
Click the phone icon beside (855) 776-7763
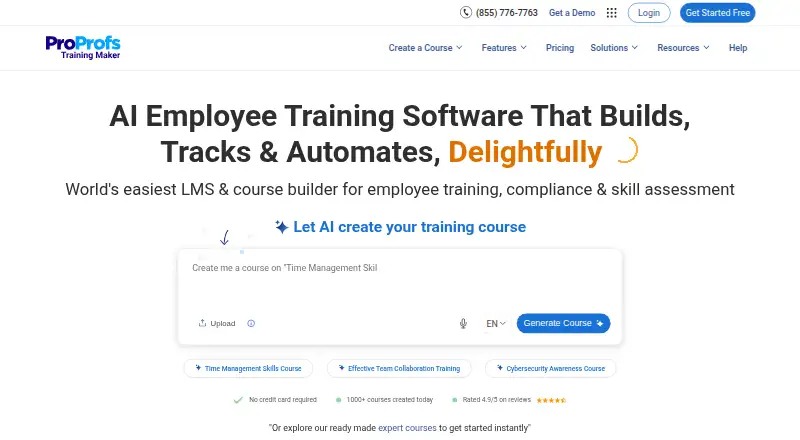tap(465, 12)
